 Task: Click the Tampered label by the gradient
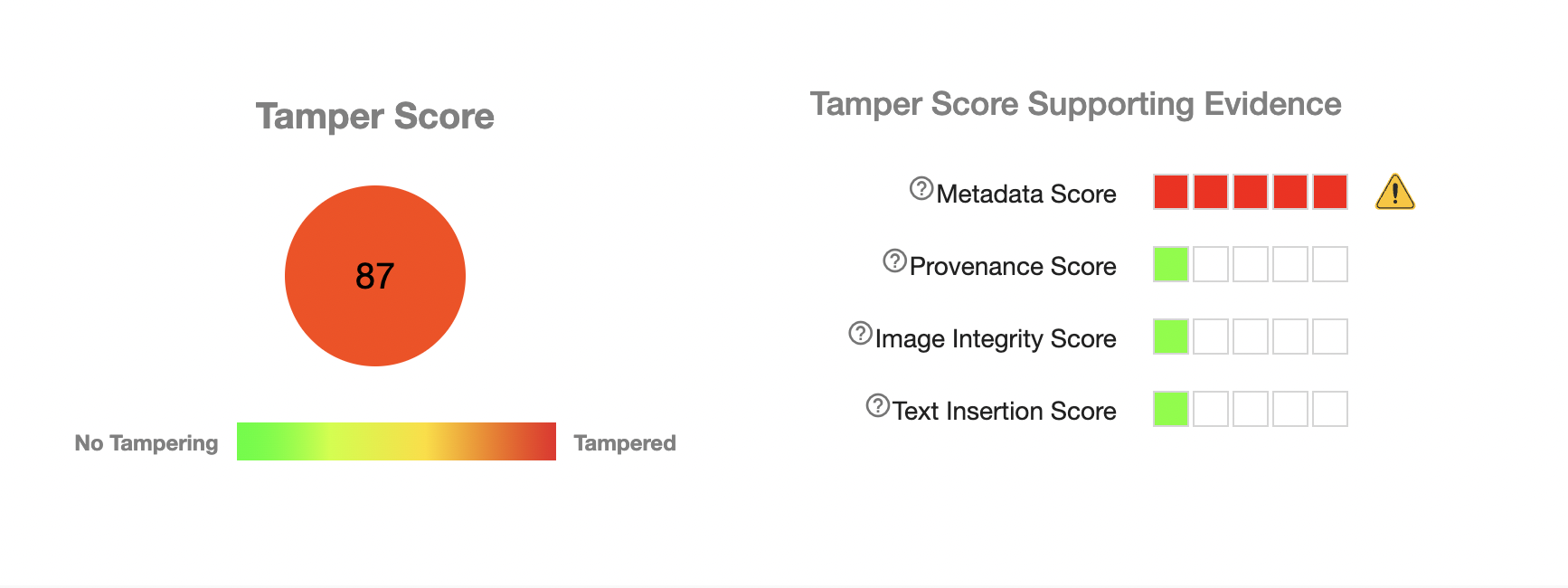pyautogui.click(x=625, y=443)
